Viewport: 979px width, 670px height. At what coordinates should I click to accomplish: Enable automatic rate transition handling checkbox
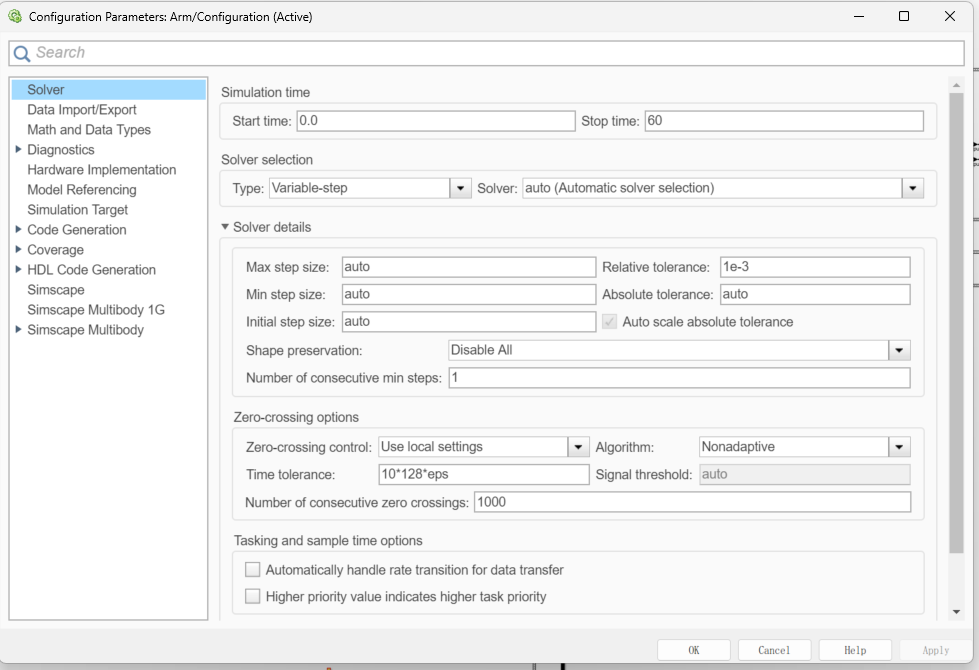click(x=252, y=569)
